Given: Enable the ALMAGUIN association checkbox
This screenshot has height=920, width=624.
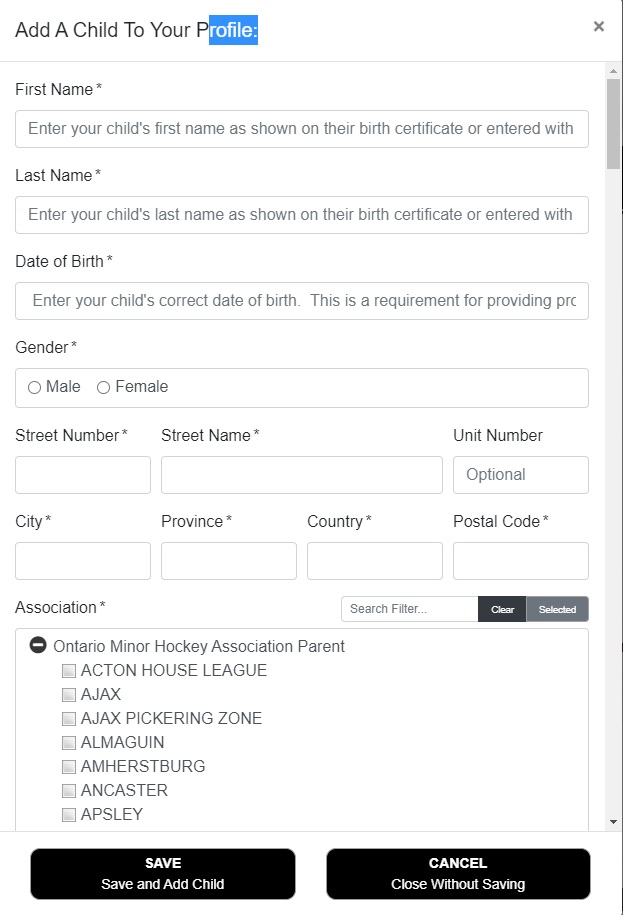Looking at the screenshot, I should [69, 743].
